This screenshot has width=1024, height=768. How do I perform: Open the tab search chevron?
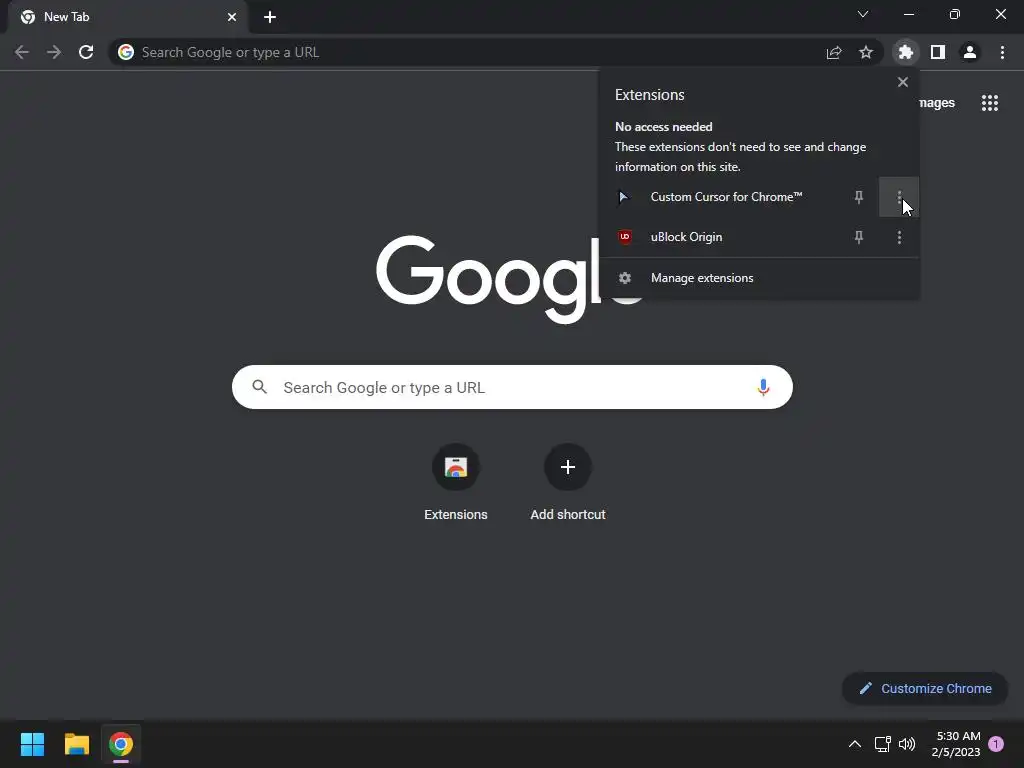click(863, 14)
